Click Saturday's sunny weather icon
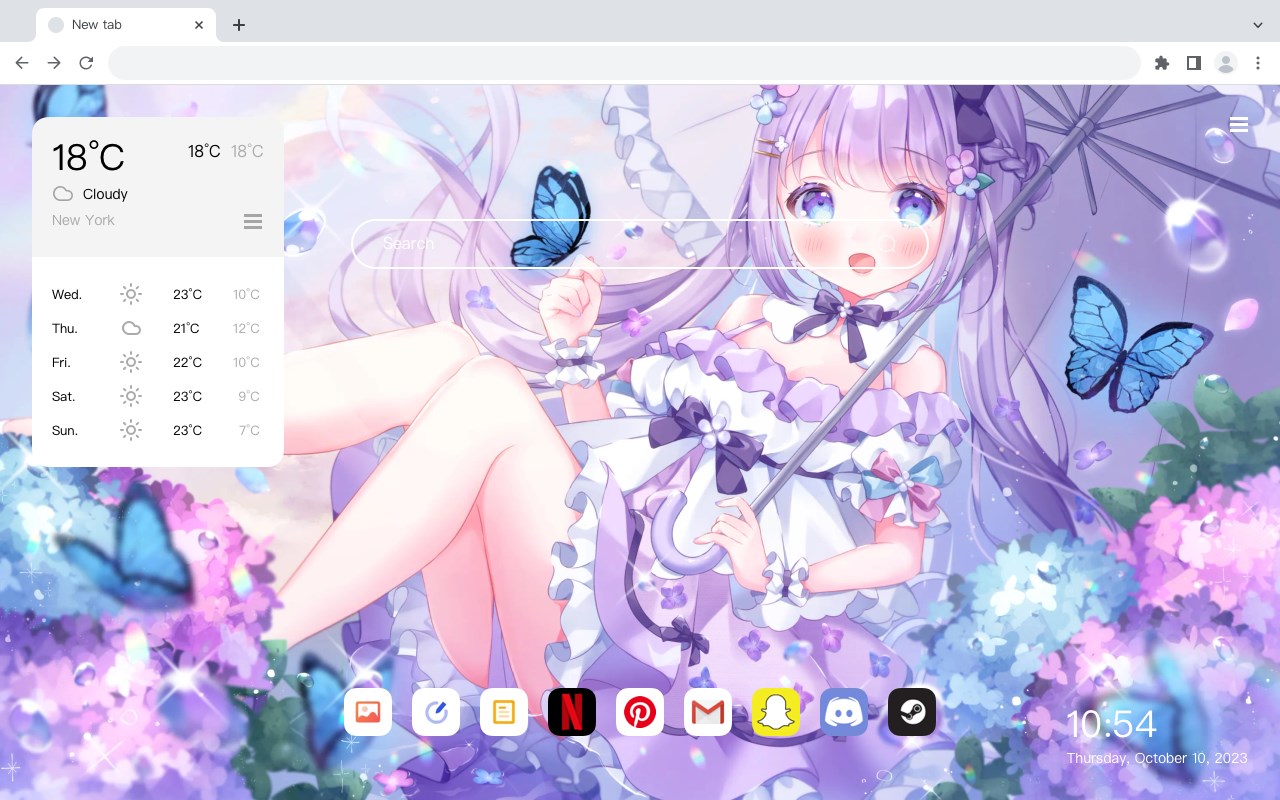Image resolution: width=1280 pixels, height=800 pixels. click(131, 396)
